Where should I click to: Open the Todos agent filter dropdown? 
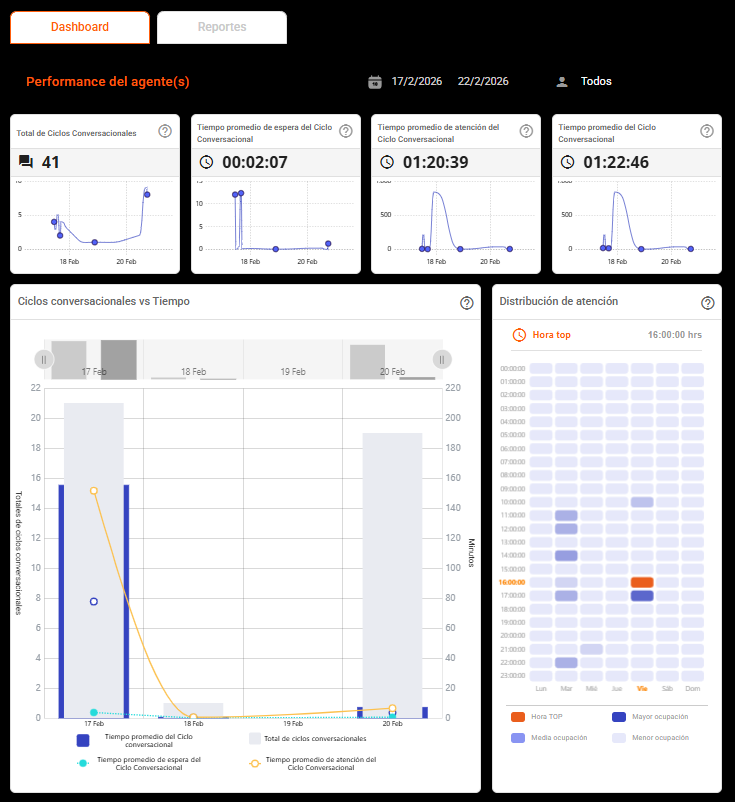tap(596, 82)
